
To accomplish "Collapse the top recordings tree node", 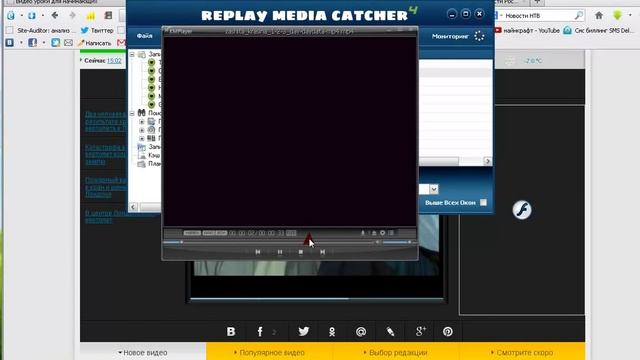I will pos(132,54).
